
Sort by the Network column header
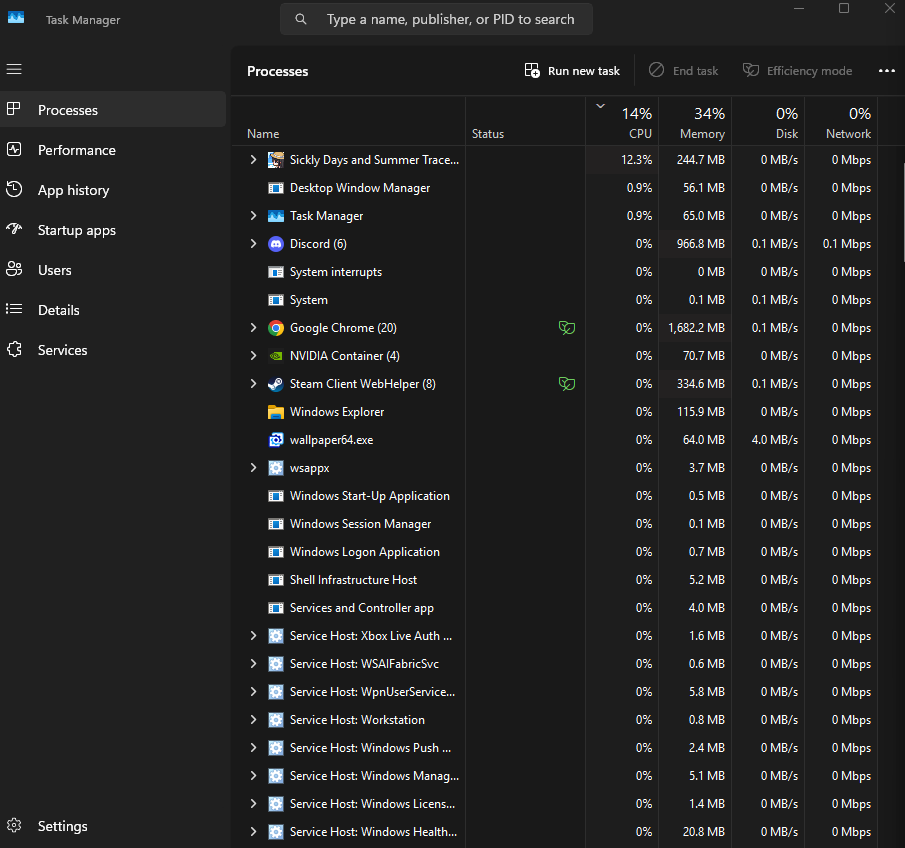[841, 121]
